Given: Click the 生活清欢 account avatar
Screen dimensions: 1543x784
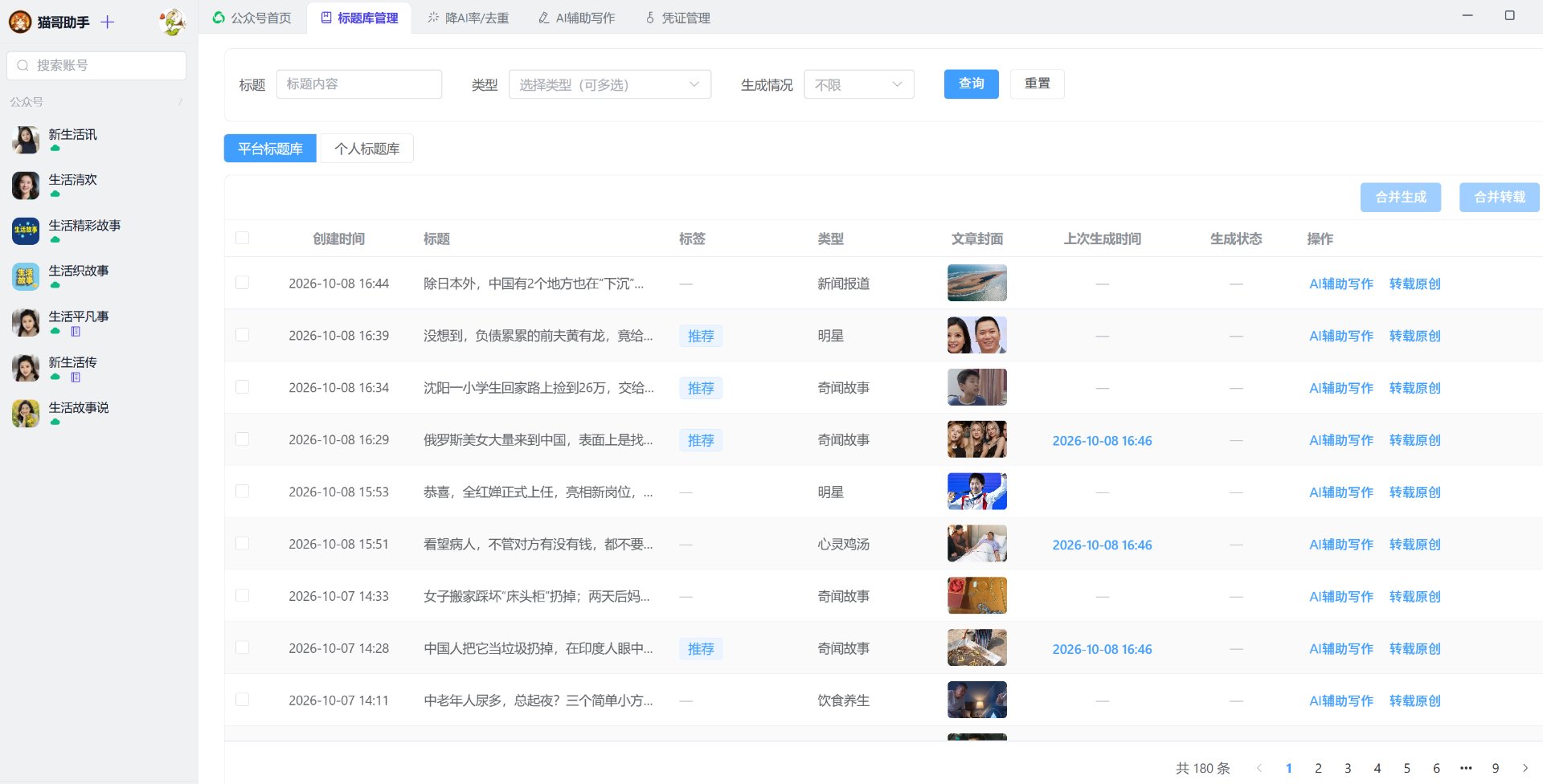Looking at the screenshot, I should pos(26,186).
